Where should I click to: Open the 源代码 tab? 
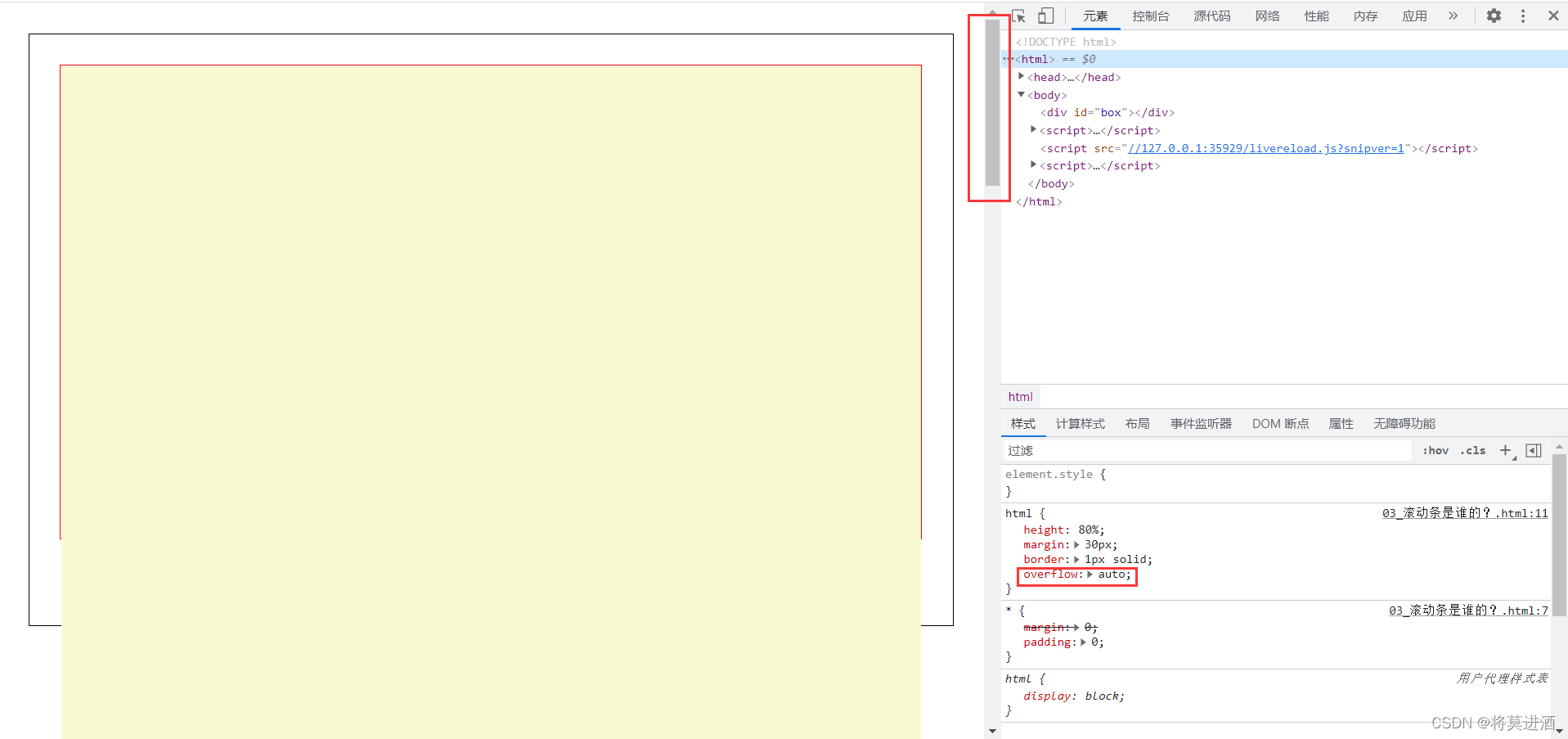click(x=1211, y=16)
